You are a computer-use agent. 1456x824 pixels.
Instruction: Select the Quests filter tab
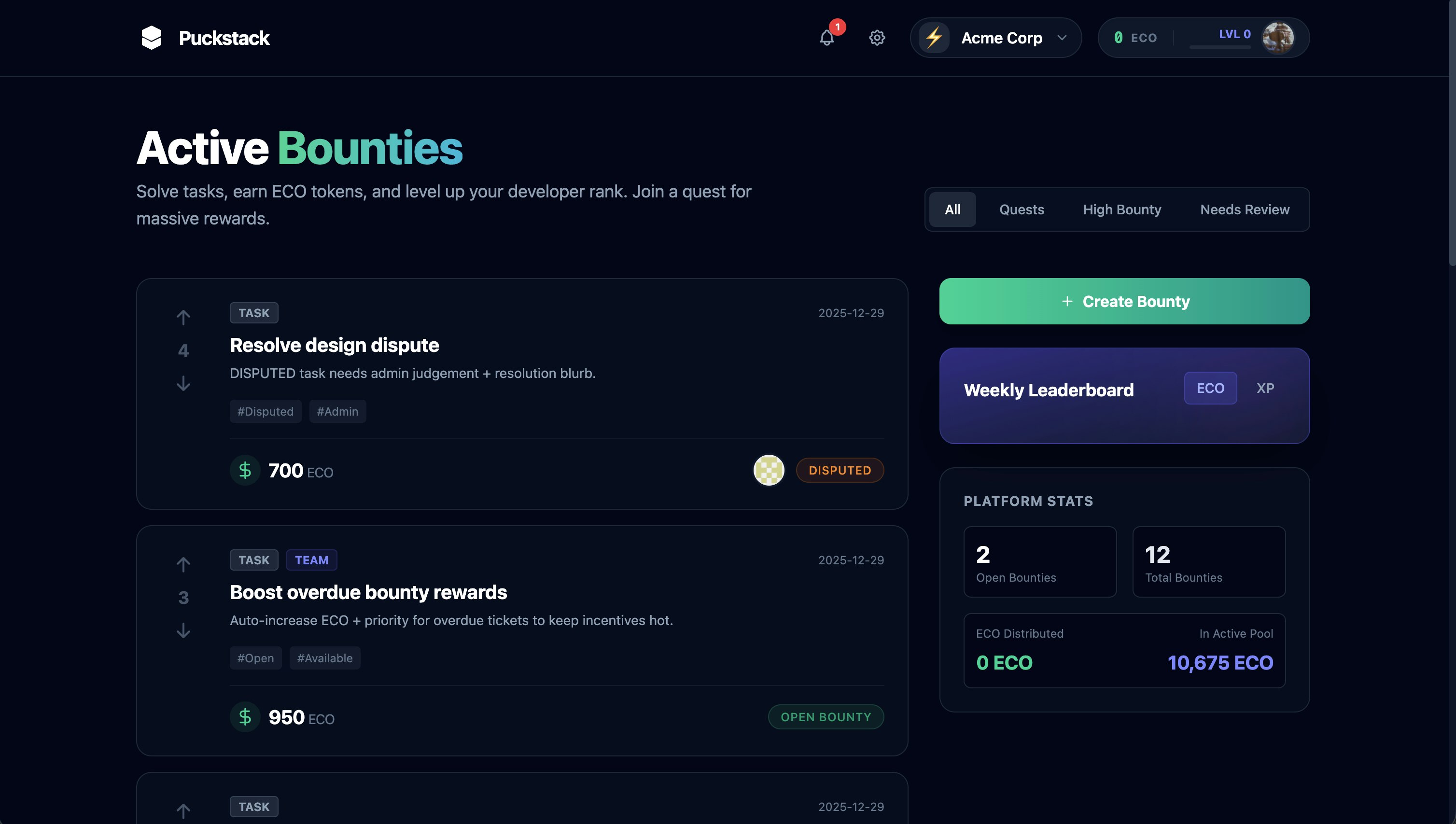(x=1022, y=209)
